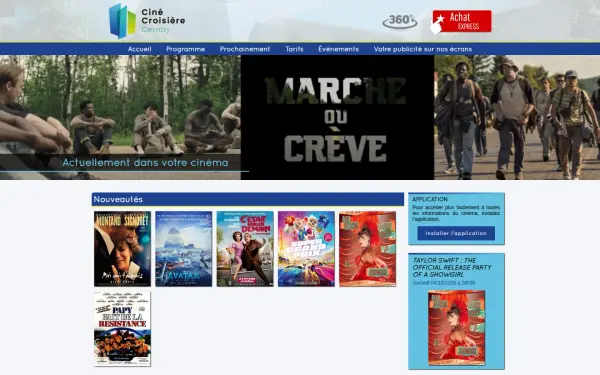This screenshot has width=600, height=375.
Task: Open the Taylor Swift event poster in sidebar
Action: 457,328
